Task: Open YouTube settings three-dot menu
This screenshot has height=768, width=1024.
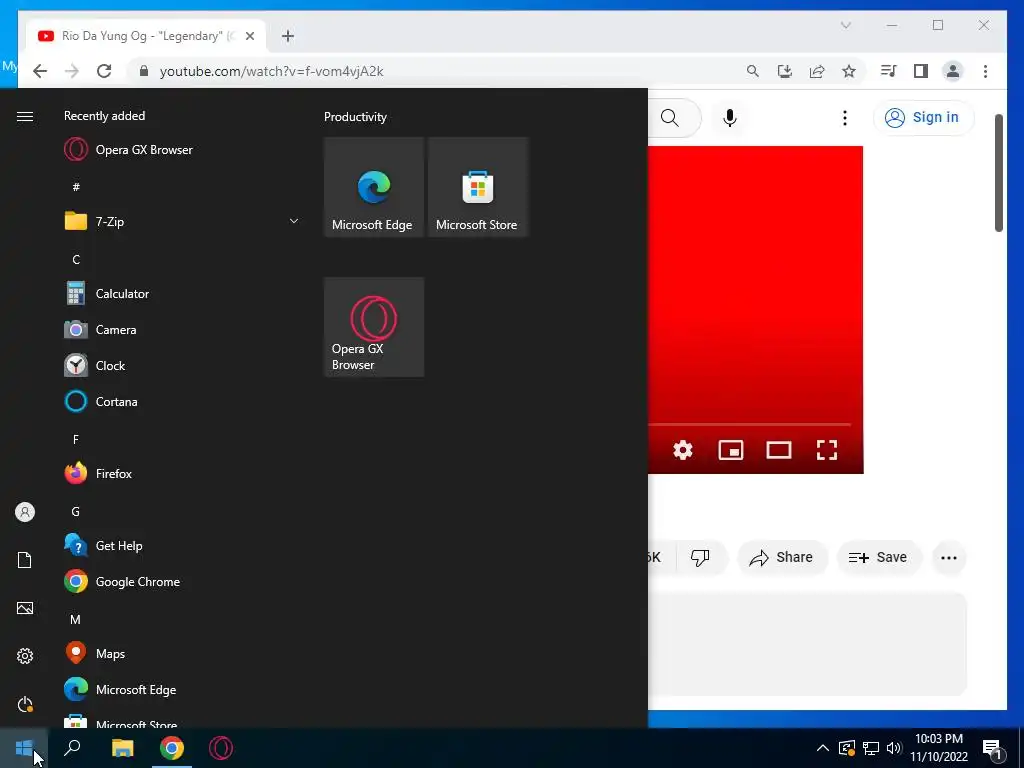Action: 844,118
